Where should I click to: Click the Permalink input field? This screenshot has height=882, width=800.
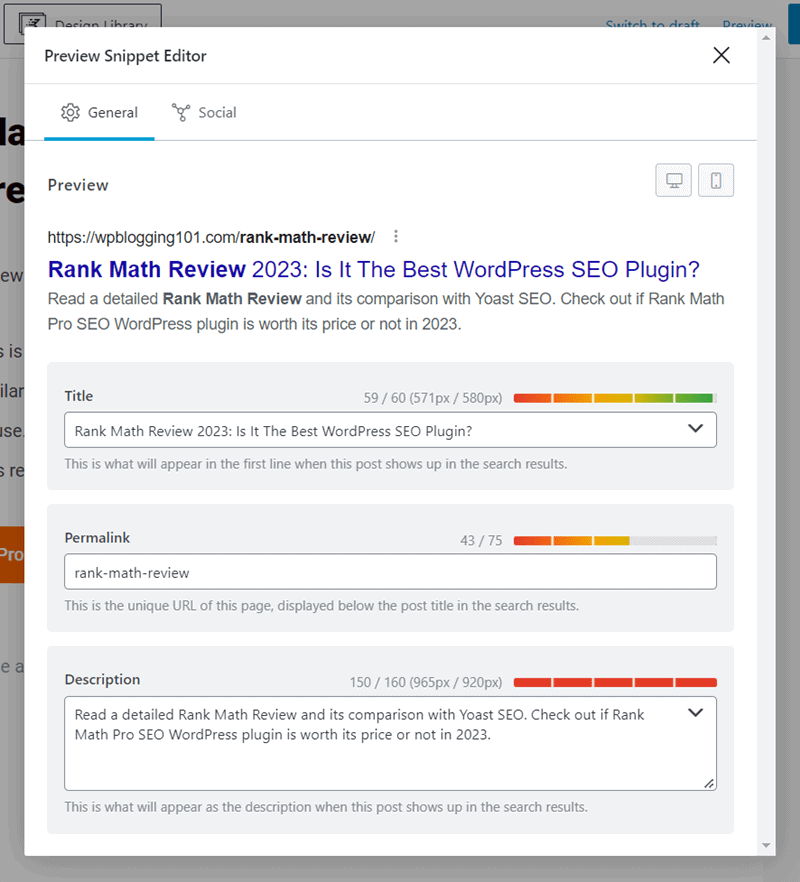[390, 572]
